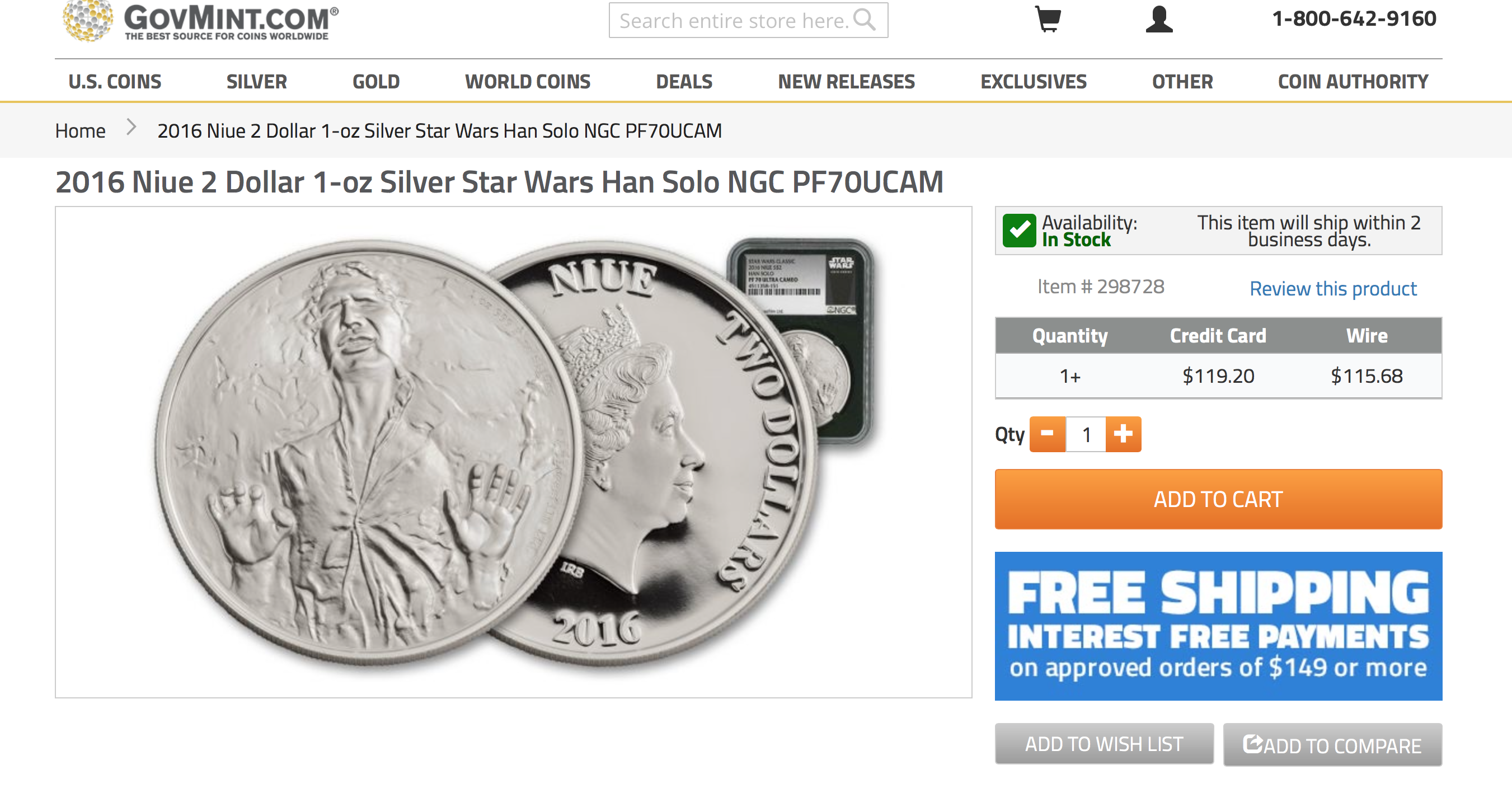The width and height of the screenshot is (1512, 807).
Task: Open the Coin Authority menu
Action: tap(1353, 82)
